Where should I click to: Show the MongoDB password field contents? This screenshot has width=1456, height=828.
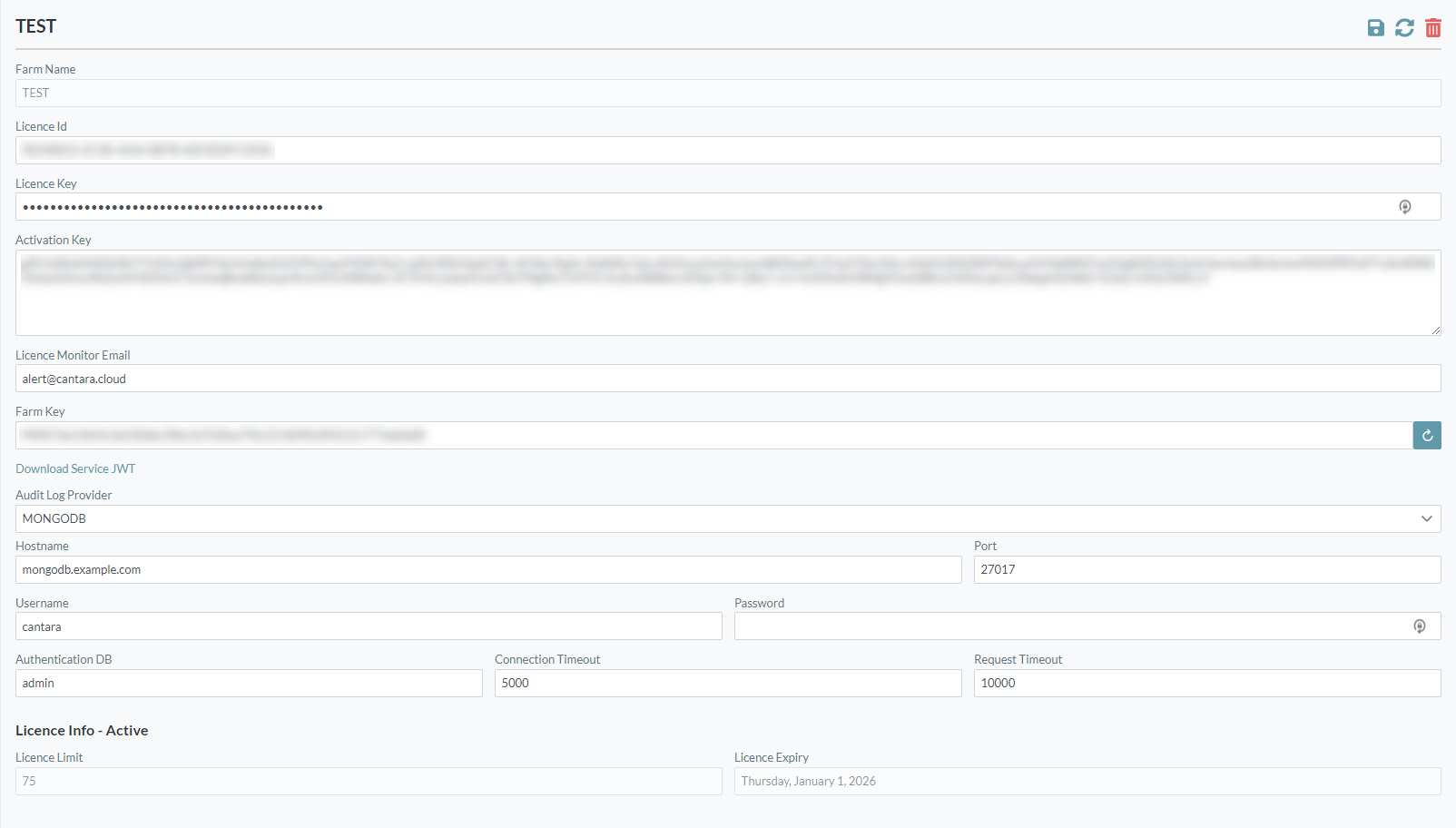pyautogui.click(x=1419, y=626)
